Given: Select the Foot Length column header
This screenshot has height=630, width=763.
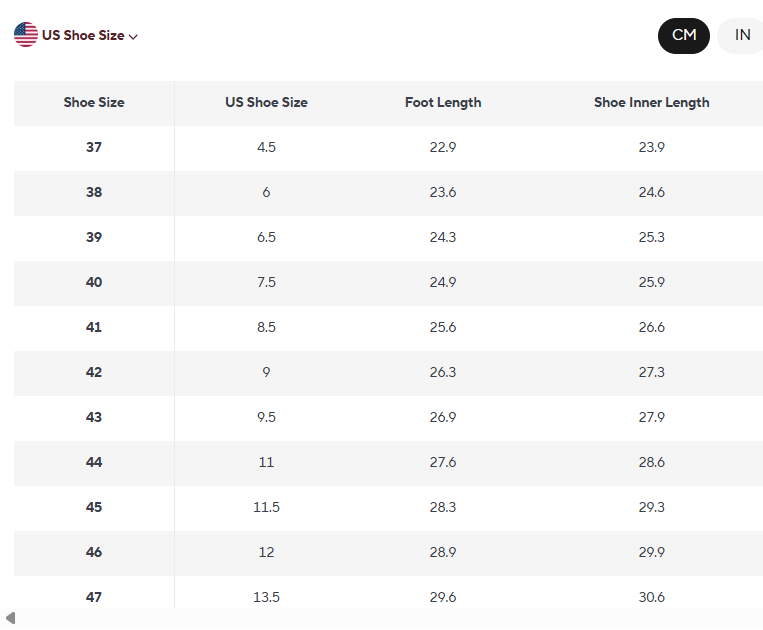Looking at the screenshot, I should (x=443, y=102).
